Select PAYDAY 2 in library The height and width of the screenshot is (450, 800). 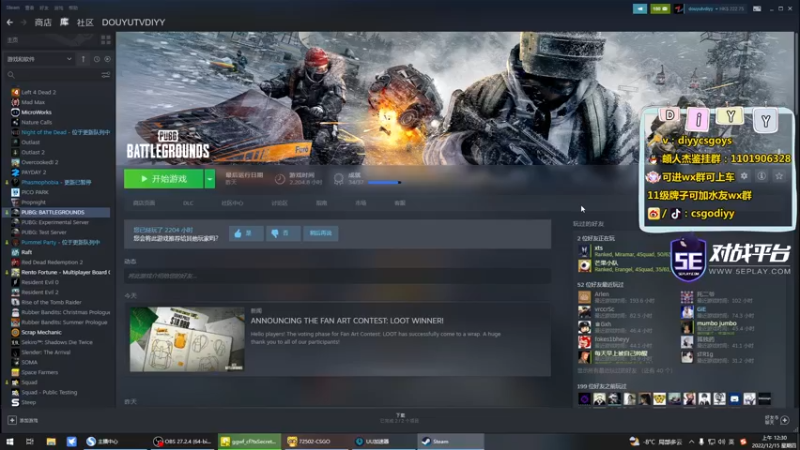[34, 172]
